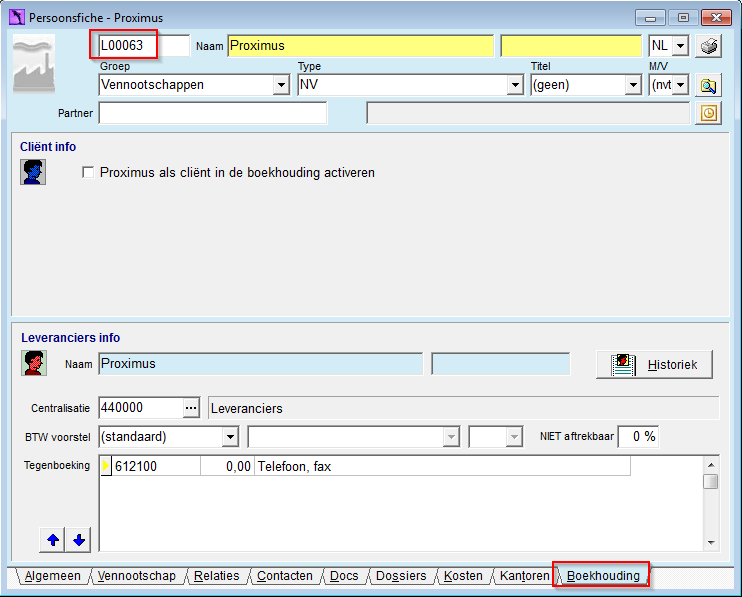The width and height of the screenshot is (742, 597).
Task: Enable Proximus als cliënt in boekhouding checkbox
Action: (x=88, y=172)
